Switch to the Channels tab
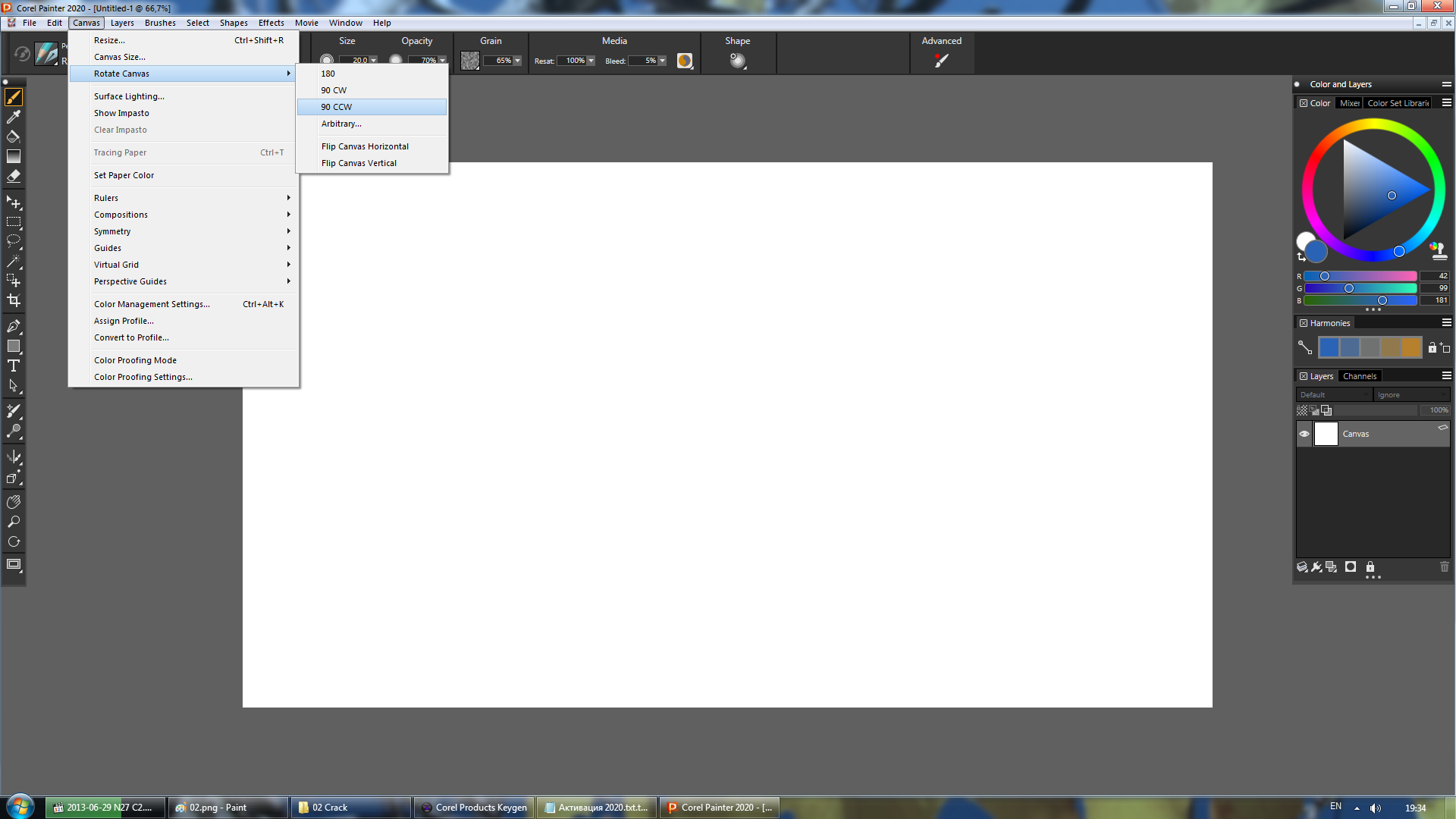 pos(1359,376)
